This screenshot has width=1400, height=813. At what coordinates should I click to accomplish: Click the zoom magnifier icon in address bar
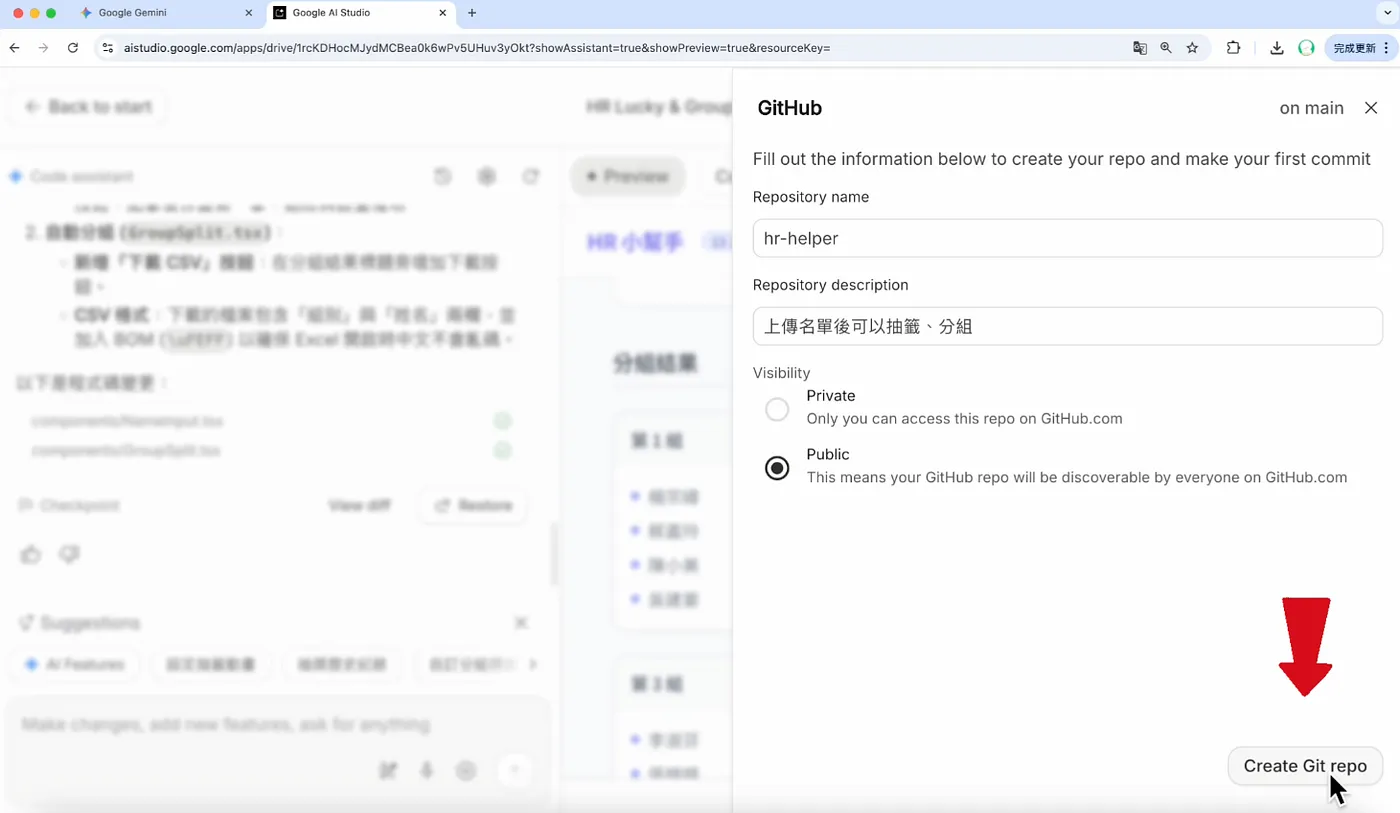[x=1166, y=48]
